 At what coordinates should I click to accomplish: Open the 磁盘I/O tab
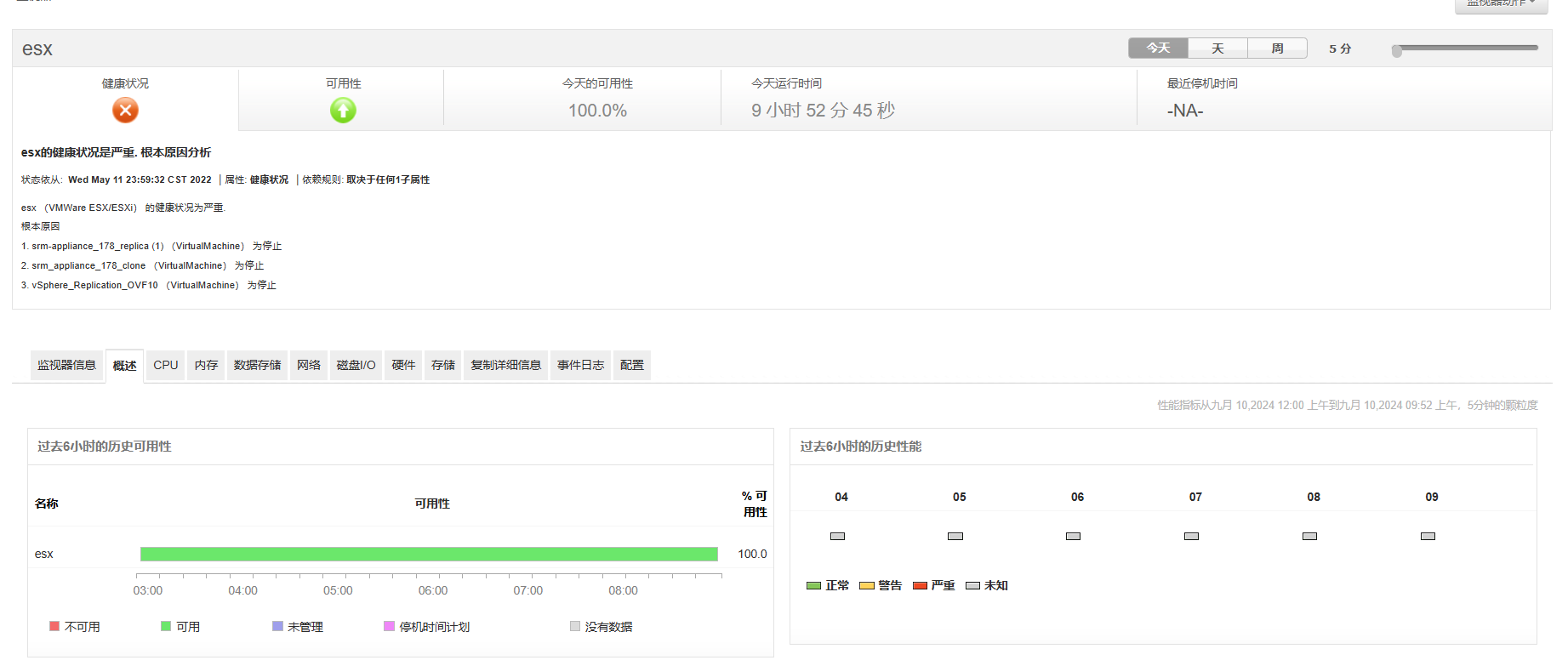[356, 365]
